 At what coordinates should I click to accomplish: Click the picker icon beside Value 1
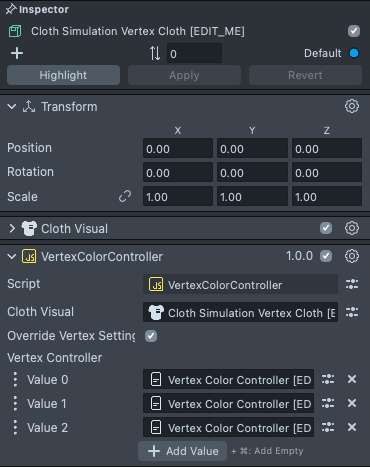328,403
